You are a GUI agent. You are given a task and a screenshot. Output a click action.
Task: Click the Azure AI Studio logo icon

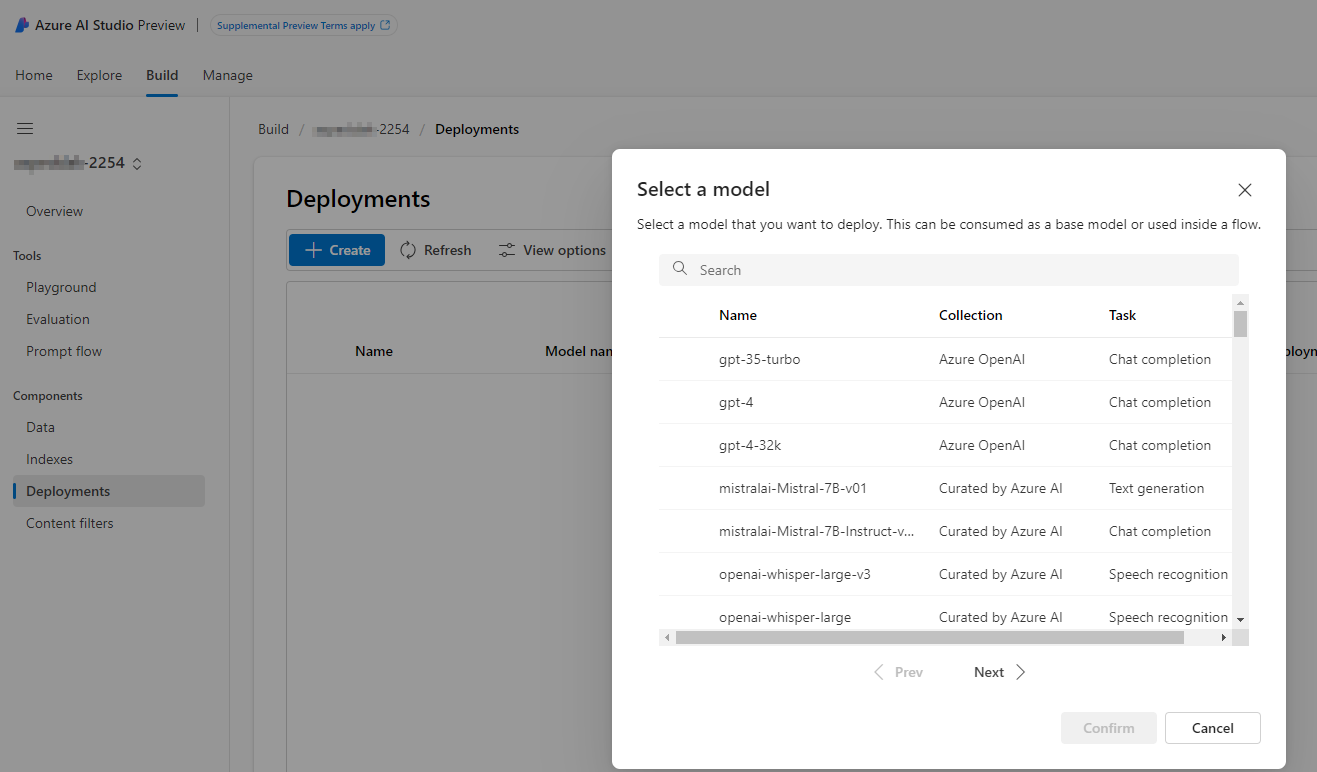click(x=22, y=25)
